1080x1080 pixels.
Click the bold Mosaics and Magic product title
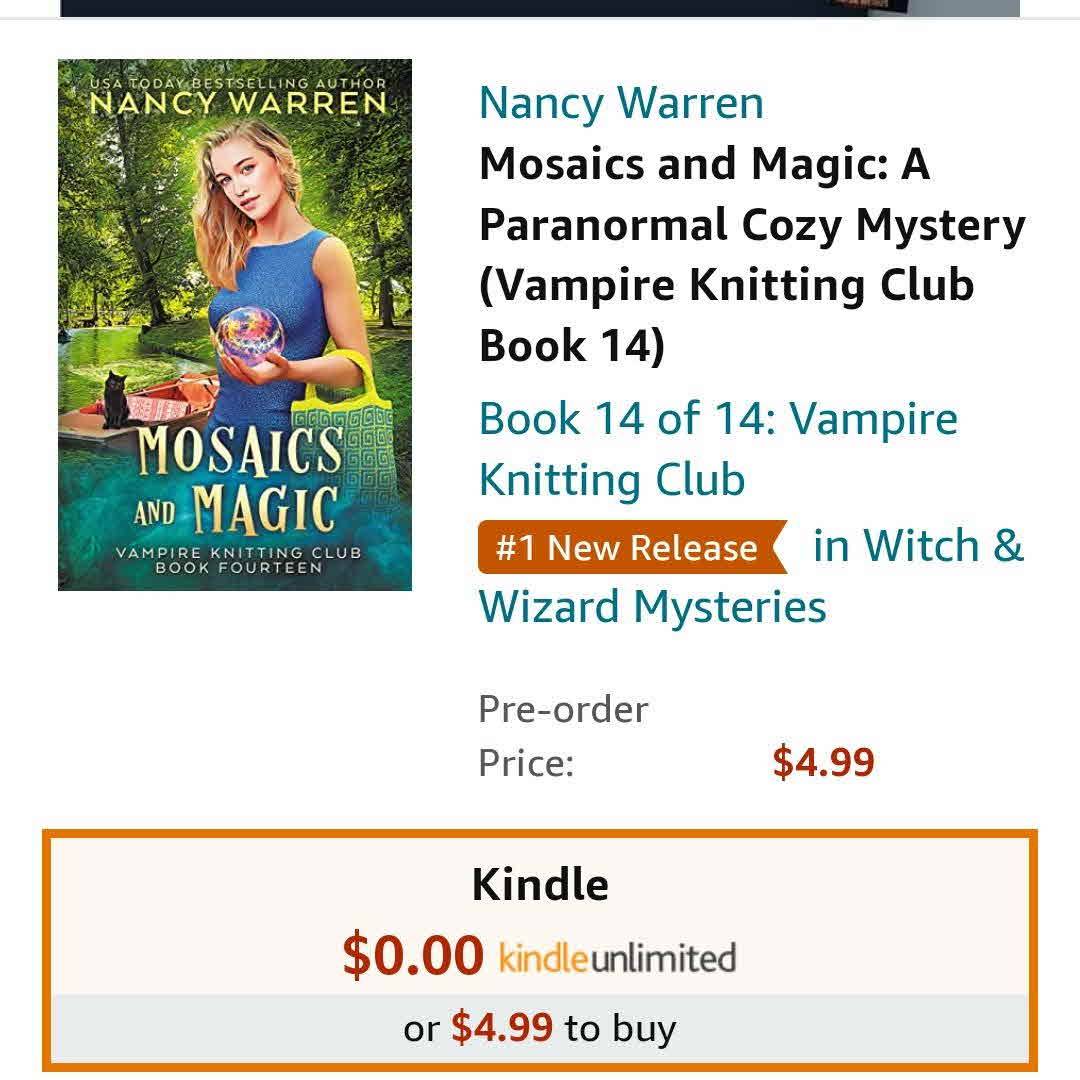[752, 255]
